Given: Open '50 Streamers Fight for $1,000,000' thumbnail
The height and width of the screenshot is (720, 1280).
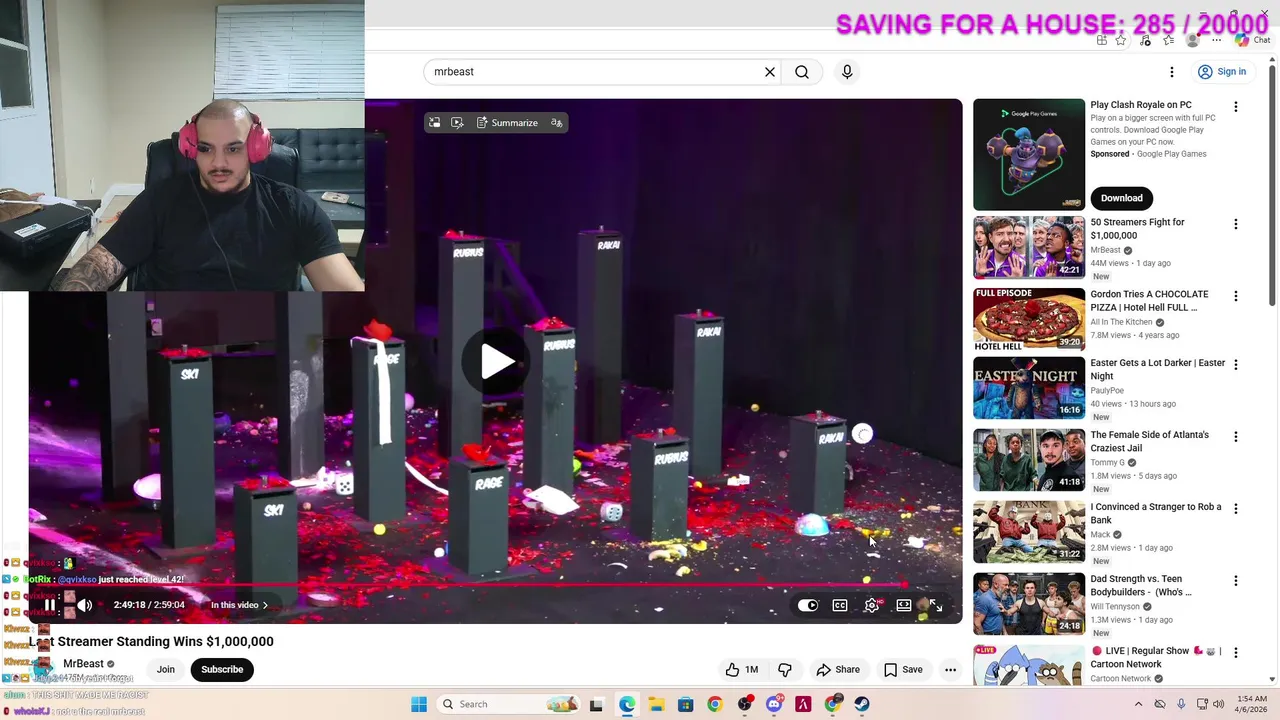Looking at the screenshot, I should click(x=1029, y=247).
